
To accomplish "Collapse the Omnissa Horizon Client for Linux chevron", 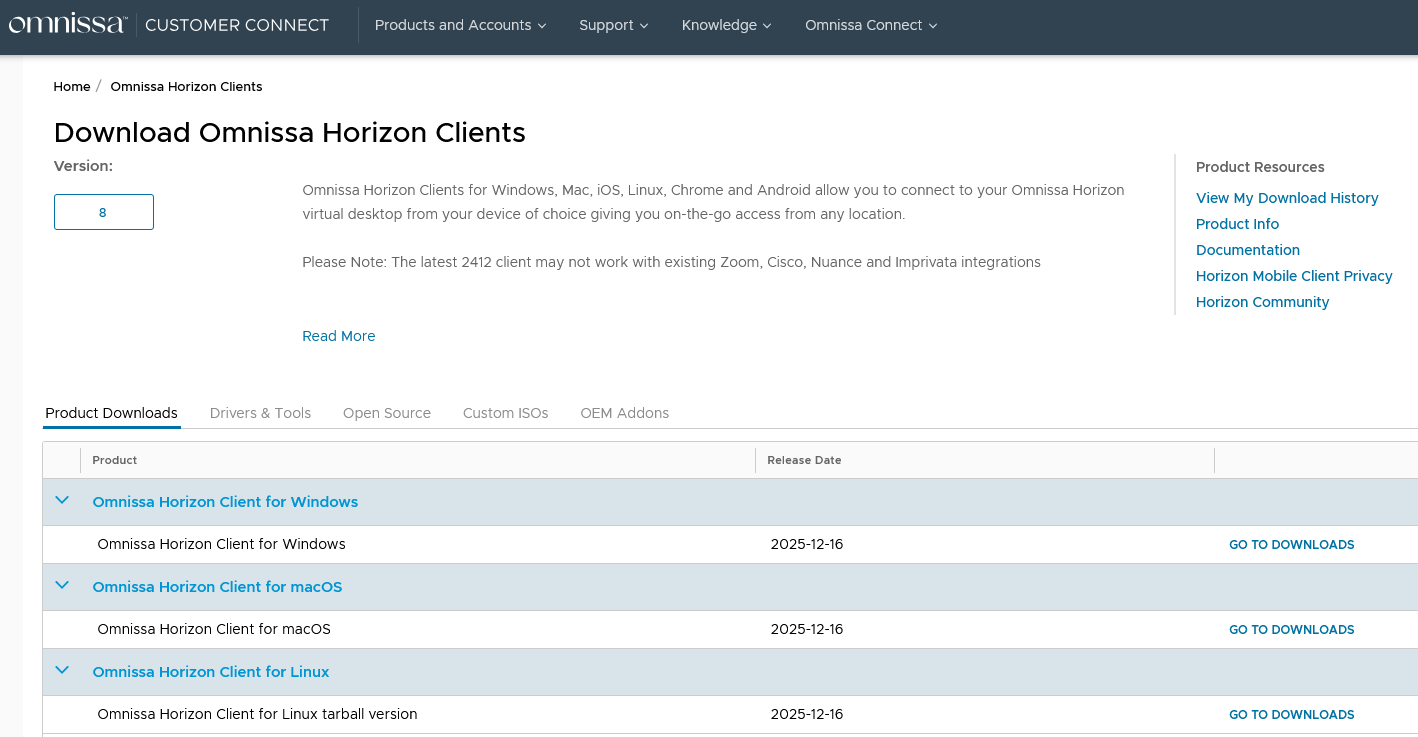I will point(62,671).
